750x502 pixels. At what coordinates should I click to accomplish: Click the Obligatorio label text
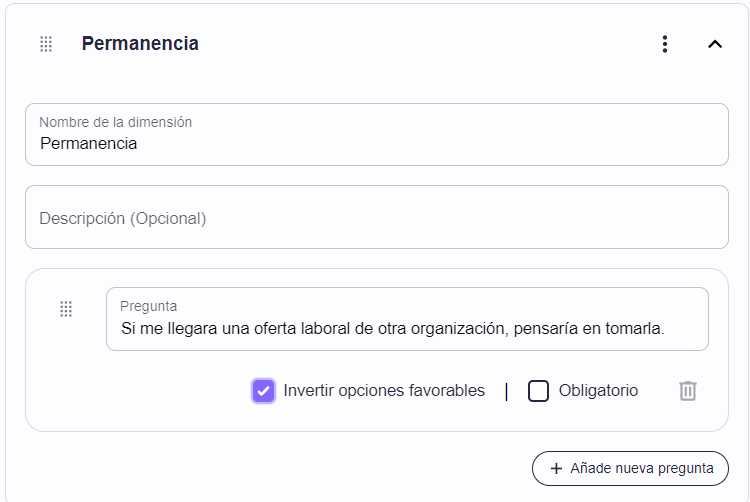[x=598, y=391]
